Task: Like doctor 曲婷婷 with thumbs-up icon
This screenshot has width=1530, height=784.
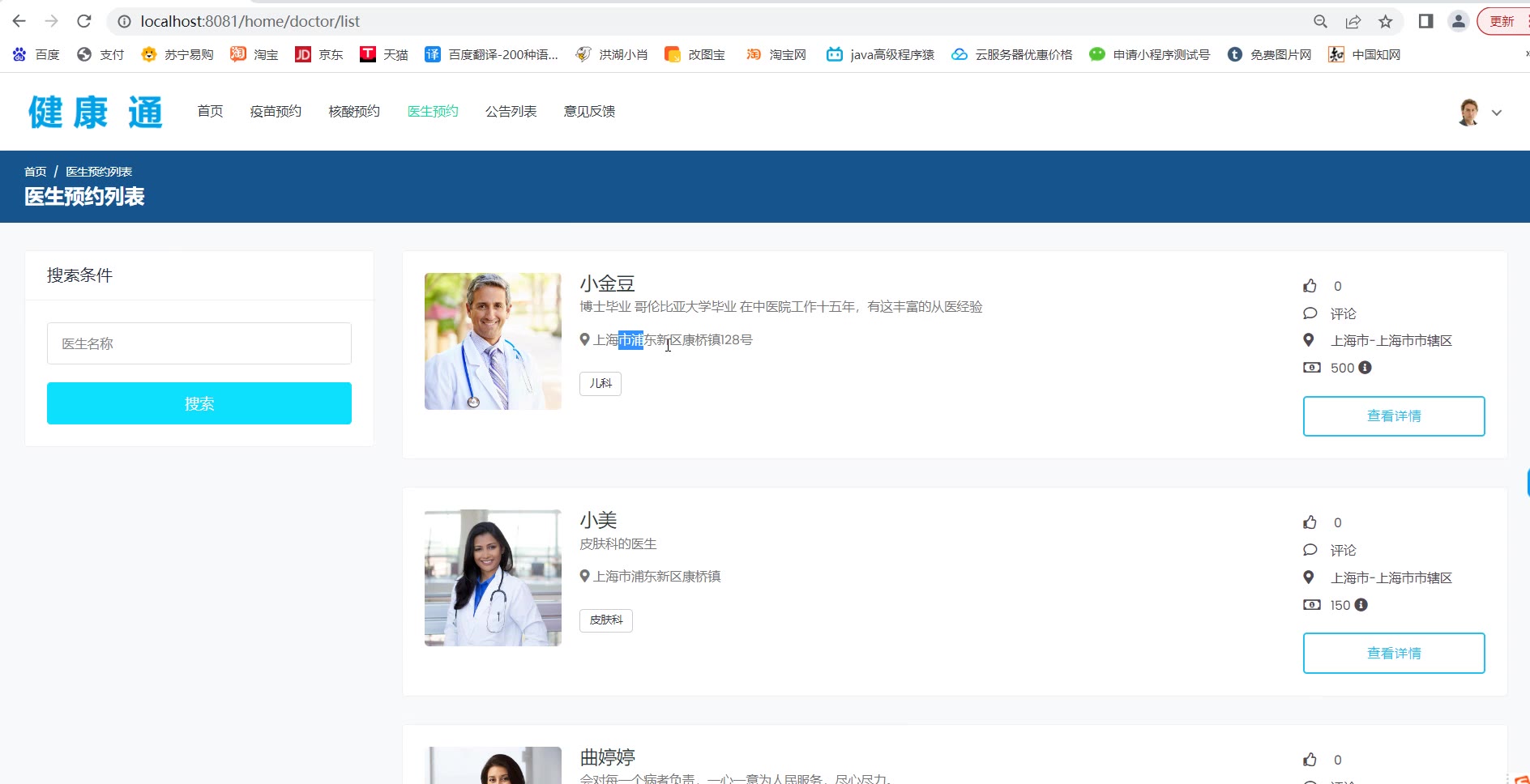Action: [x=1310, y=760]
